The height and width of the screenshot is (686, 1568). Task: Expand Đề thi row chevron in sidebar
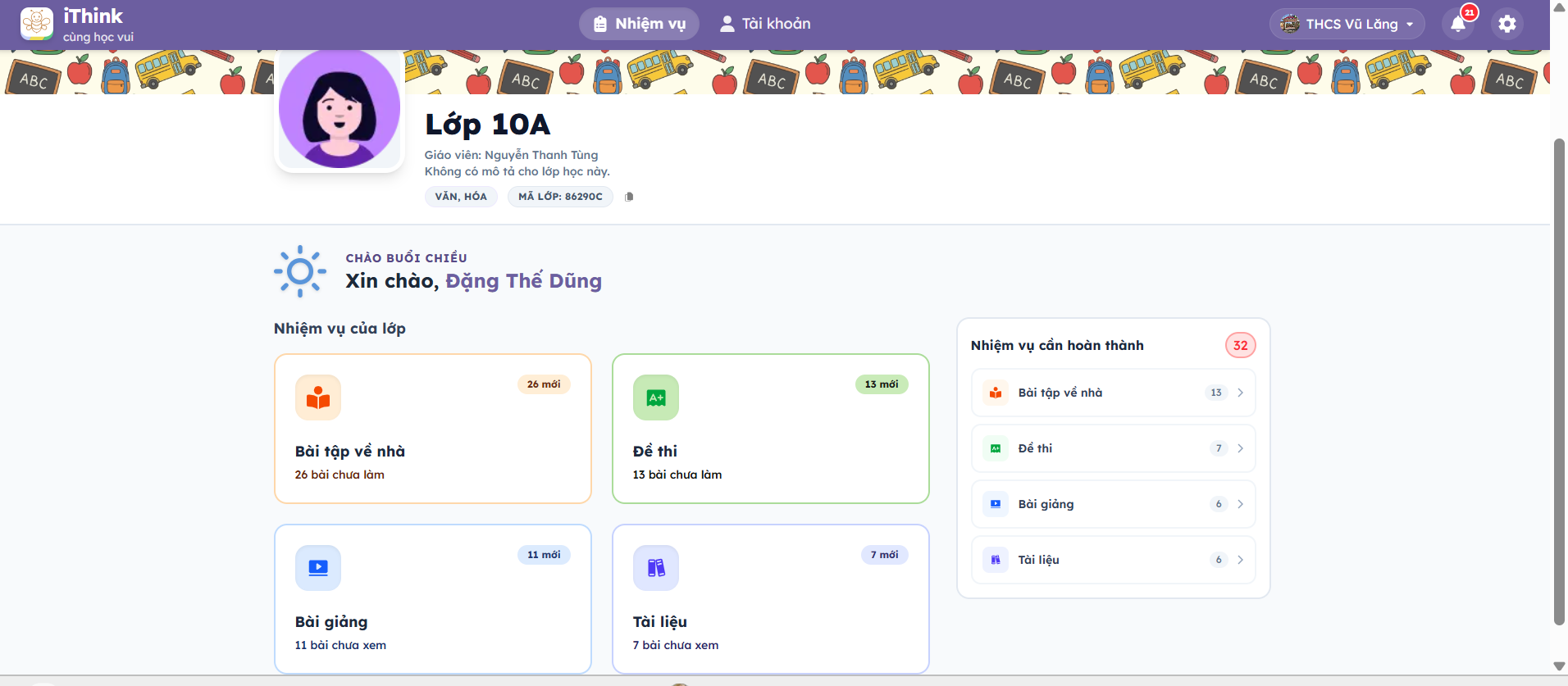(1240, 448)
